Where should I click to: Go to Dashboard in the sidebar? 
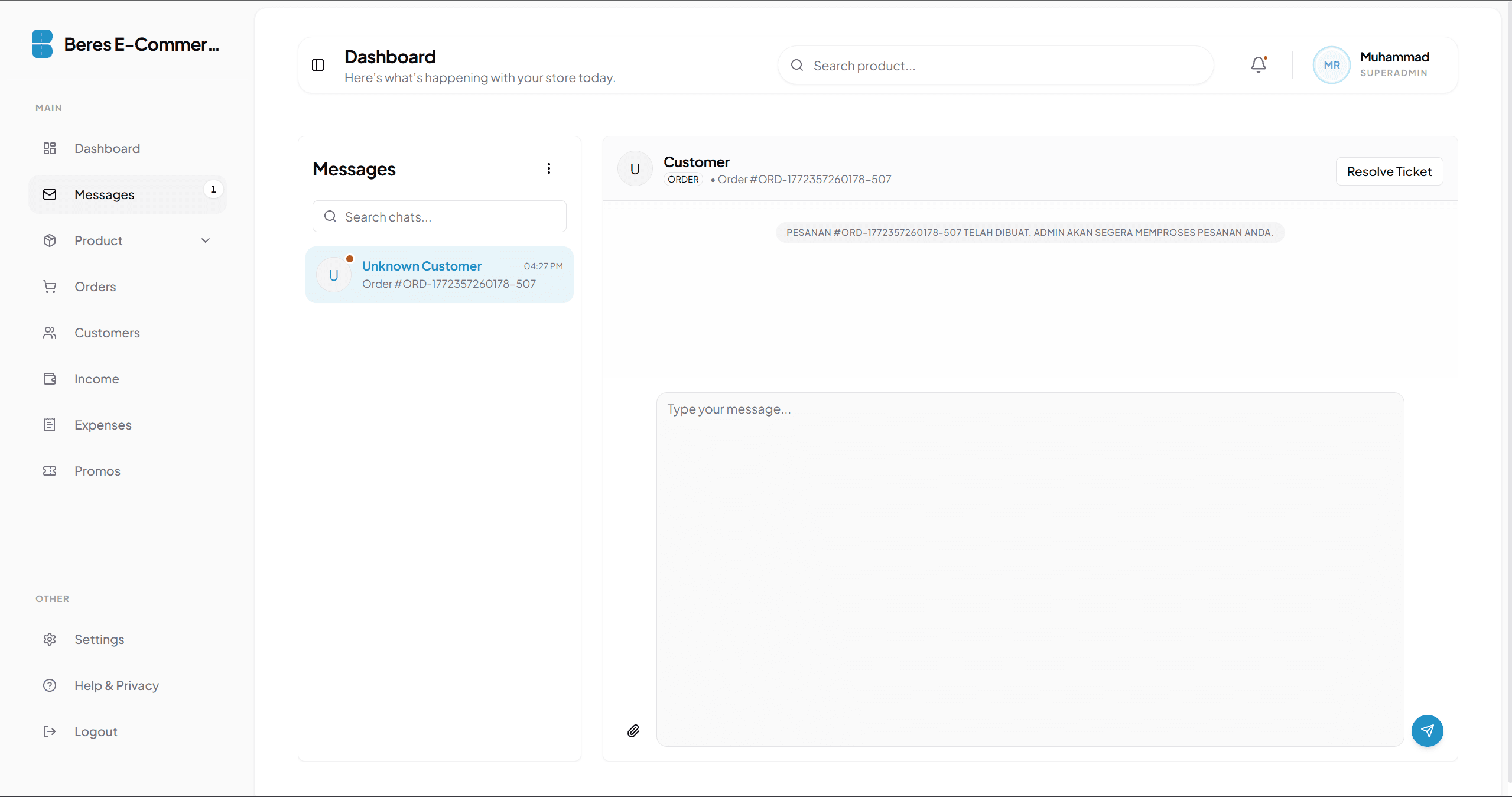coord(128,148)
